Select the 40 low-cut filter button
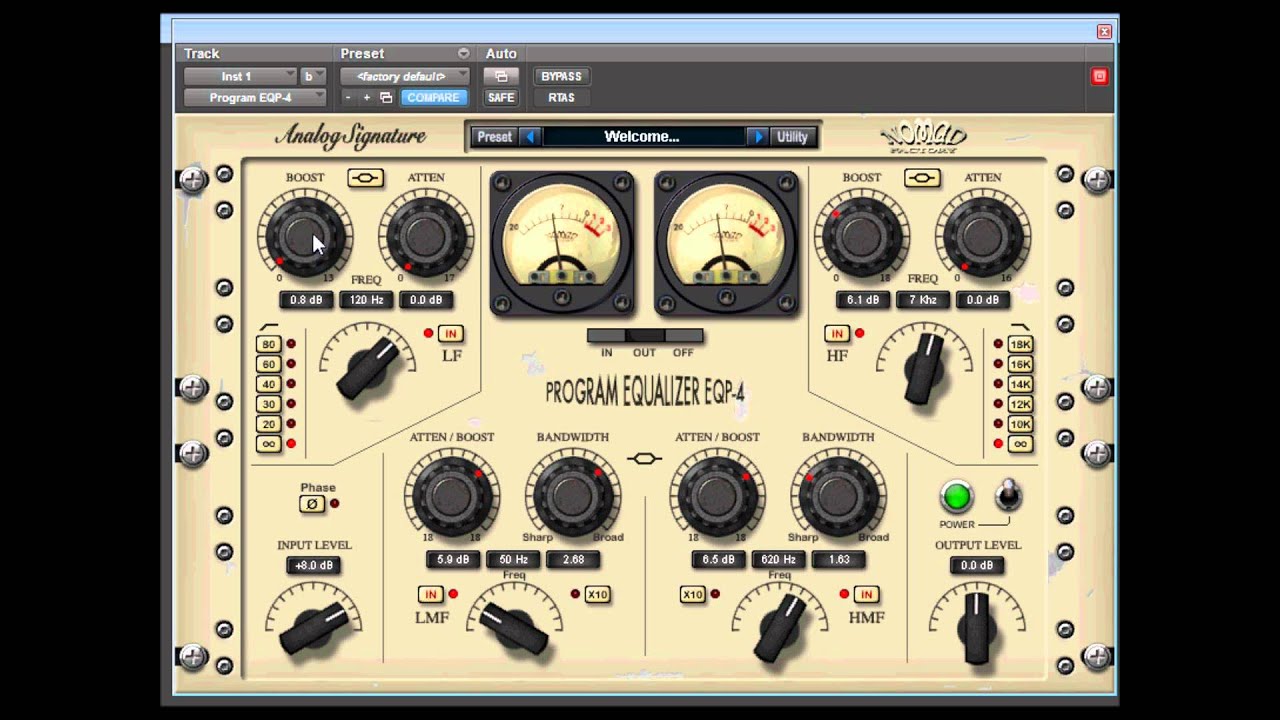1280x720 pixels. point(268,384)
